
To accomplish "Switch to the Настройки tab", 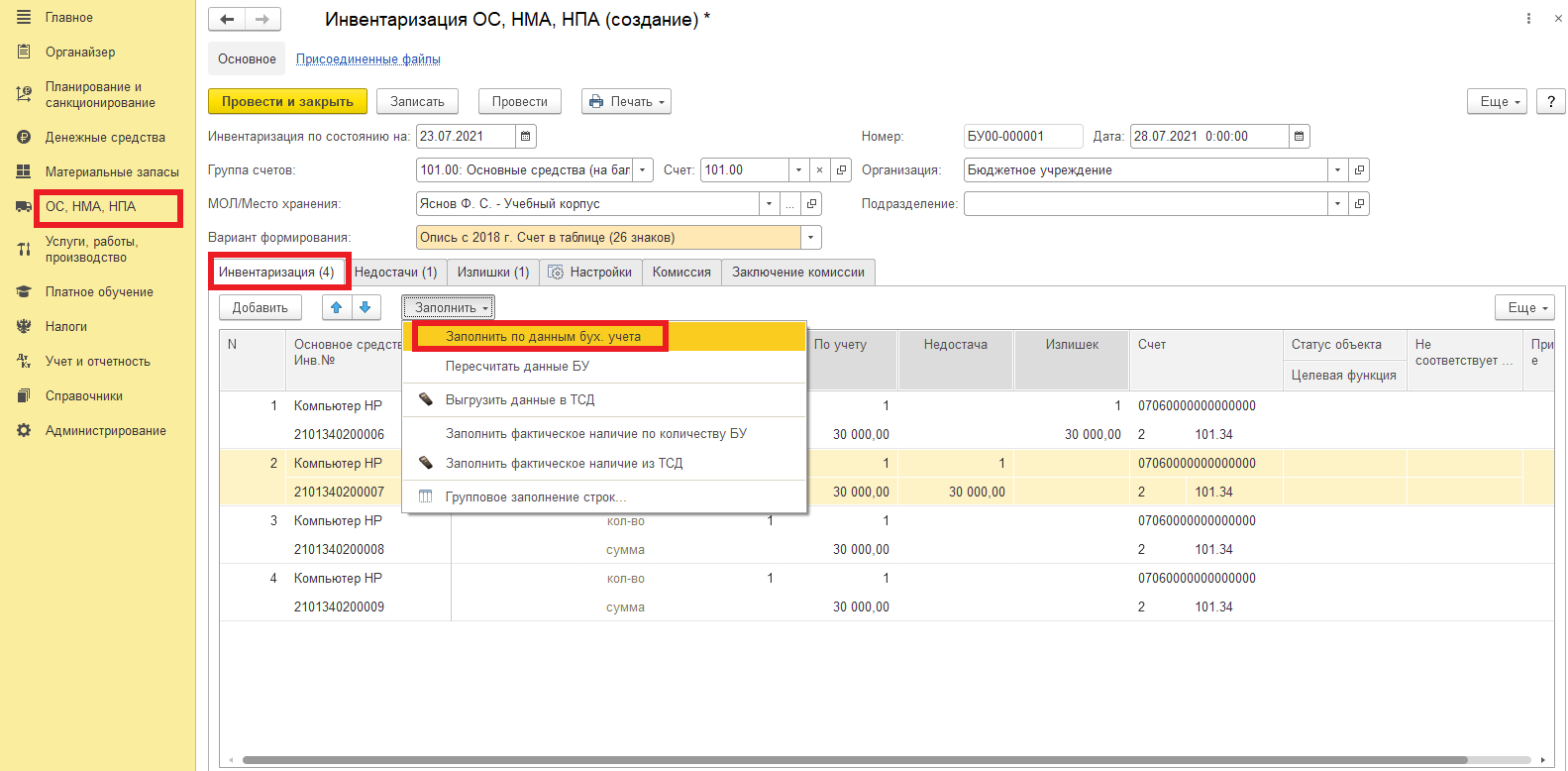I will [x=590, y=272].
